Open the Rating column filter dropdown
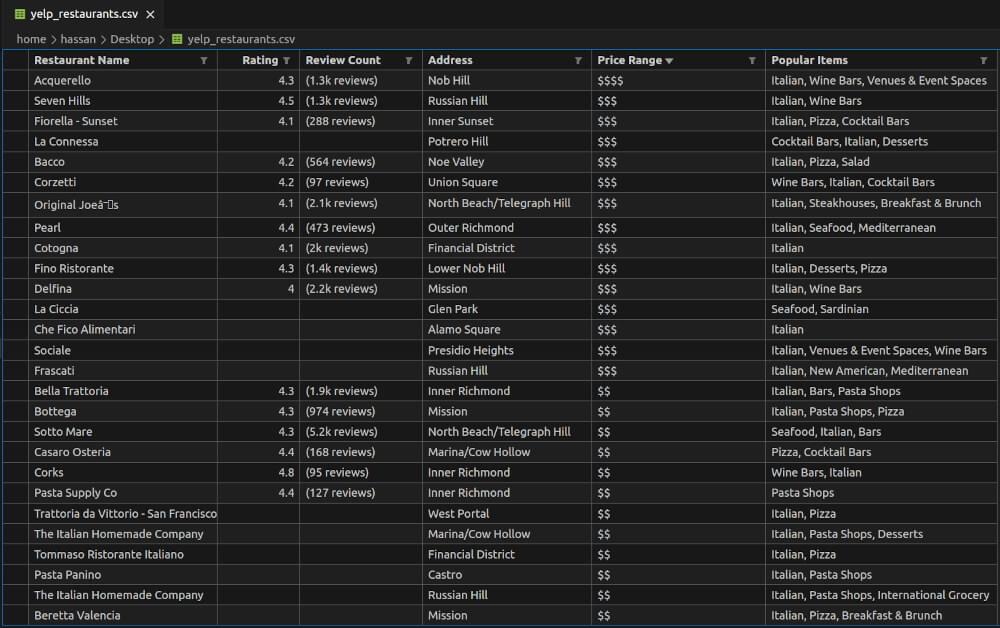 click(285, 60)
